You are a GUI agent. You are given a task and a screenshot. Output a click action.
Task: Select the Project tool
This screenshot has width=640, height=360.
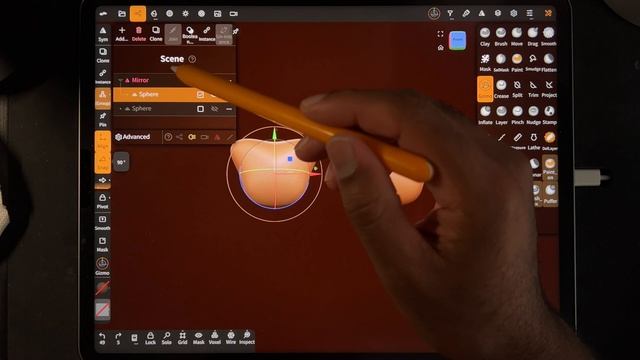coord(549,89)
